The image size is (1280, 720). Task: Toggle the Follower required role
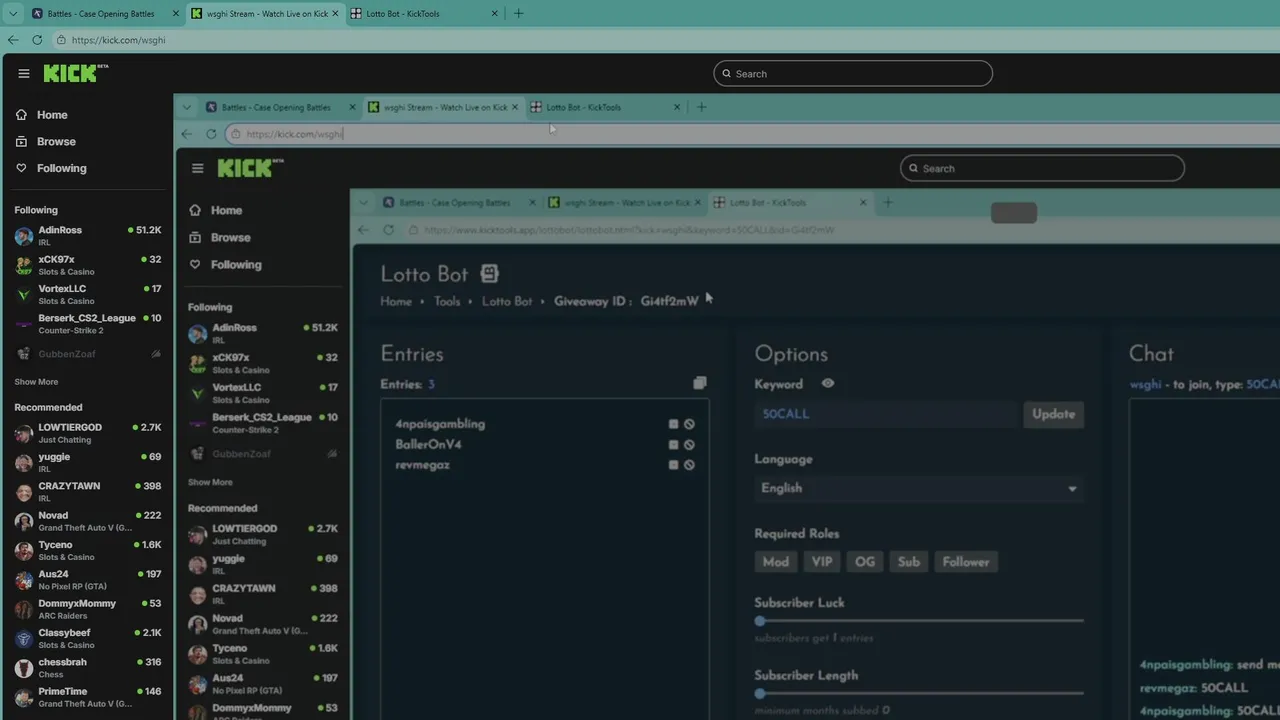966,562
